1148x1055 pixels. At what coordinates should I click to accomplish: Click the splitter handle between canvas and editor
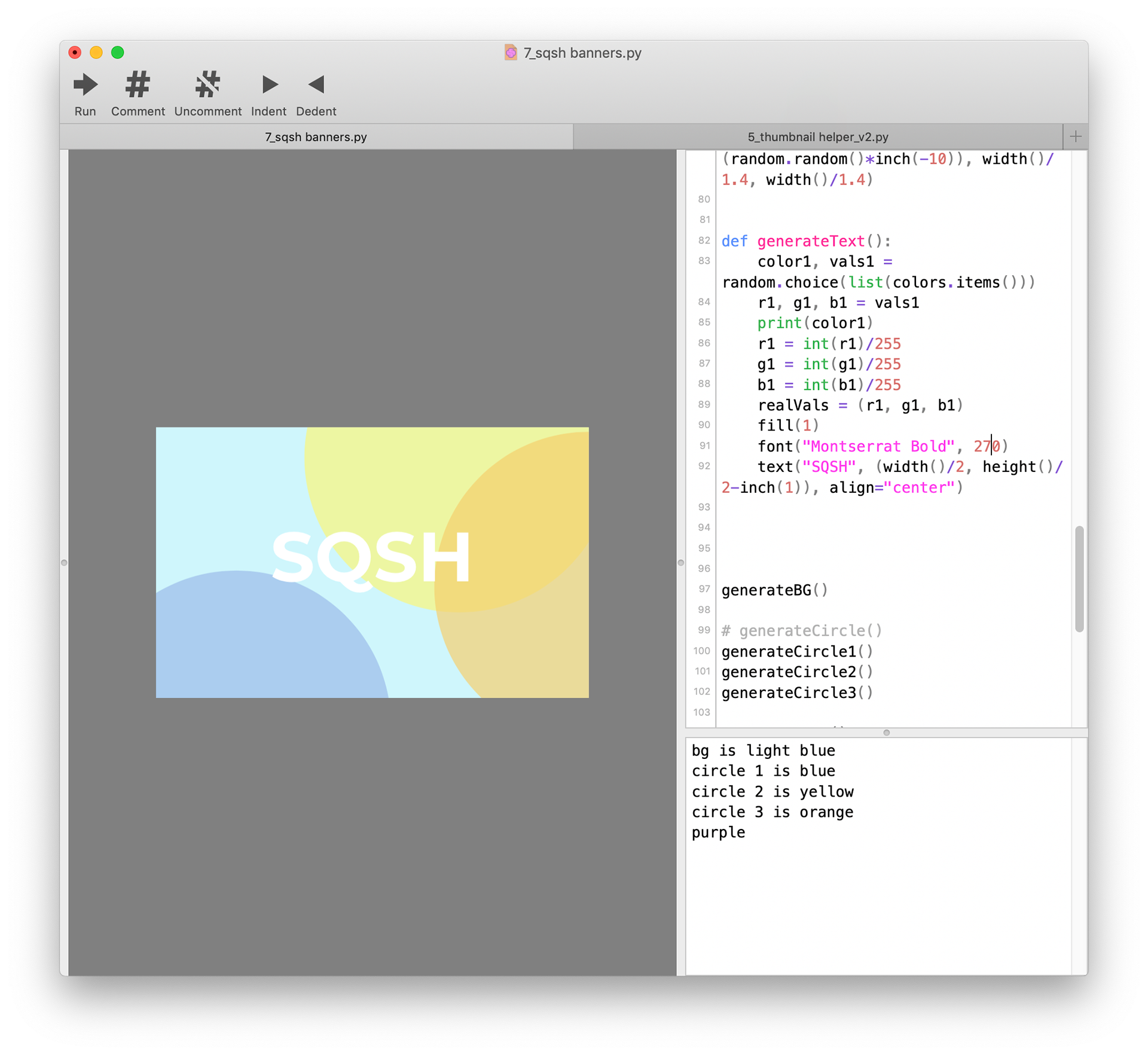[x=680, y=563]
